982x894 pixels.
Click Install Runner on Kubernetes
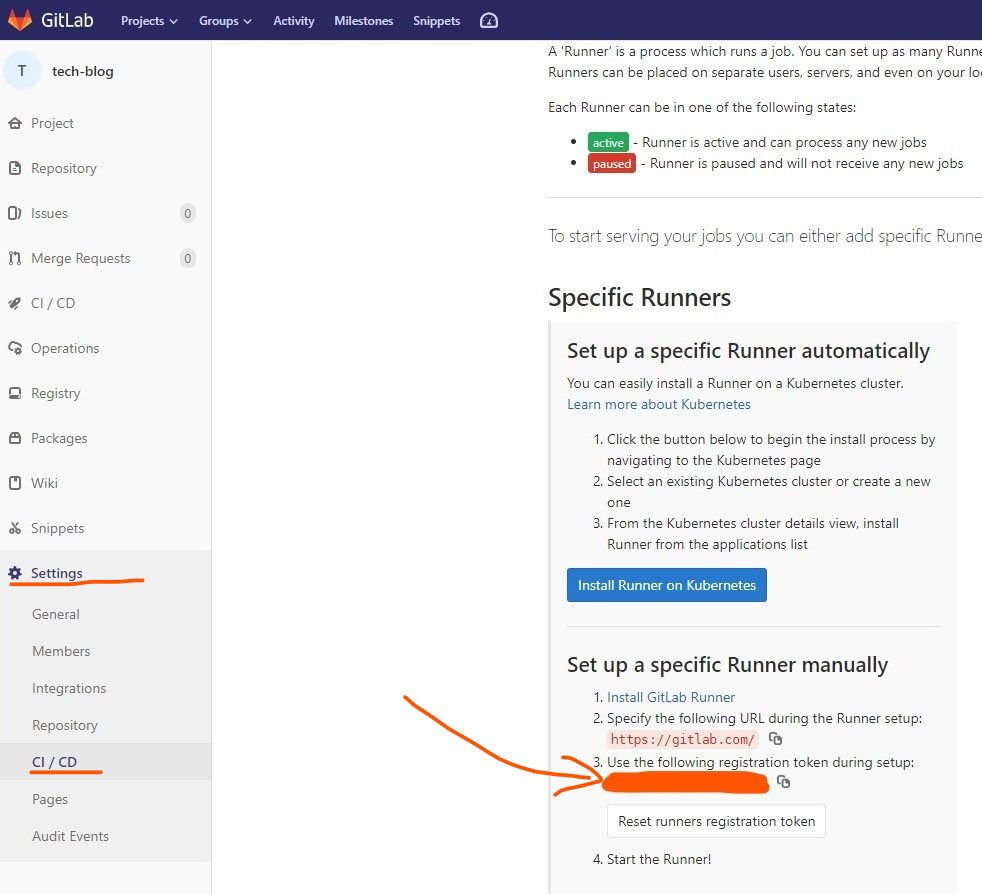pyautogui.click(x=666, y=585)
